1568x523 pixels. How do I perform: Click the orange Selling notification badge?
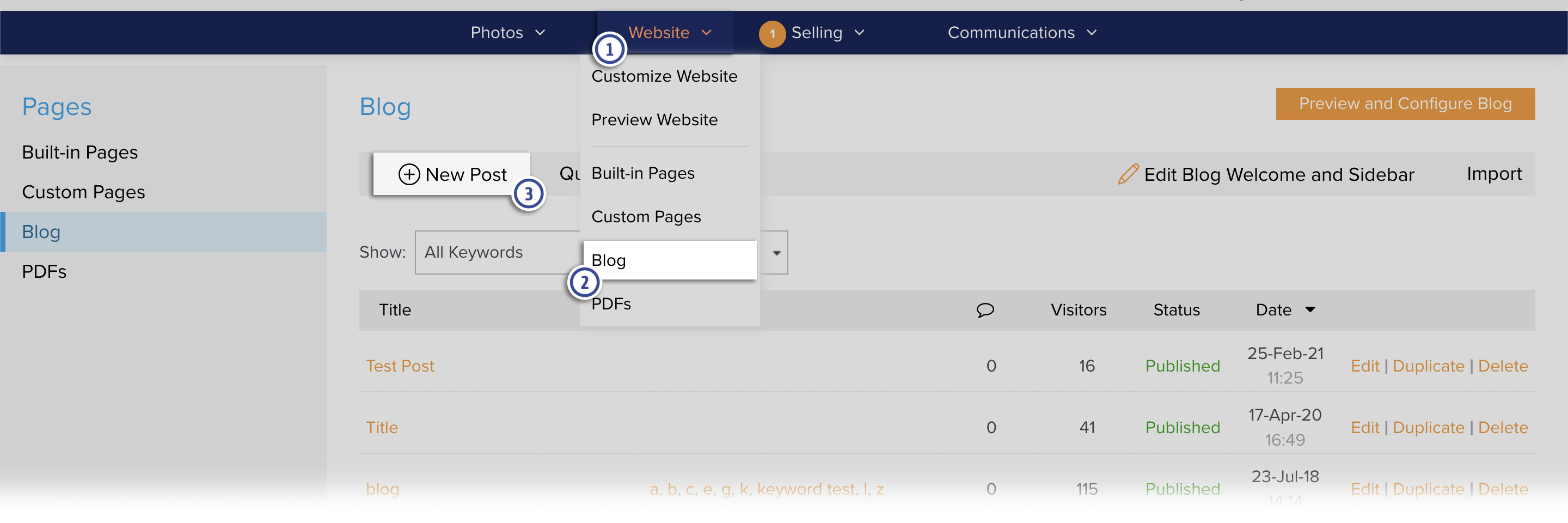772,33
